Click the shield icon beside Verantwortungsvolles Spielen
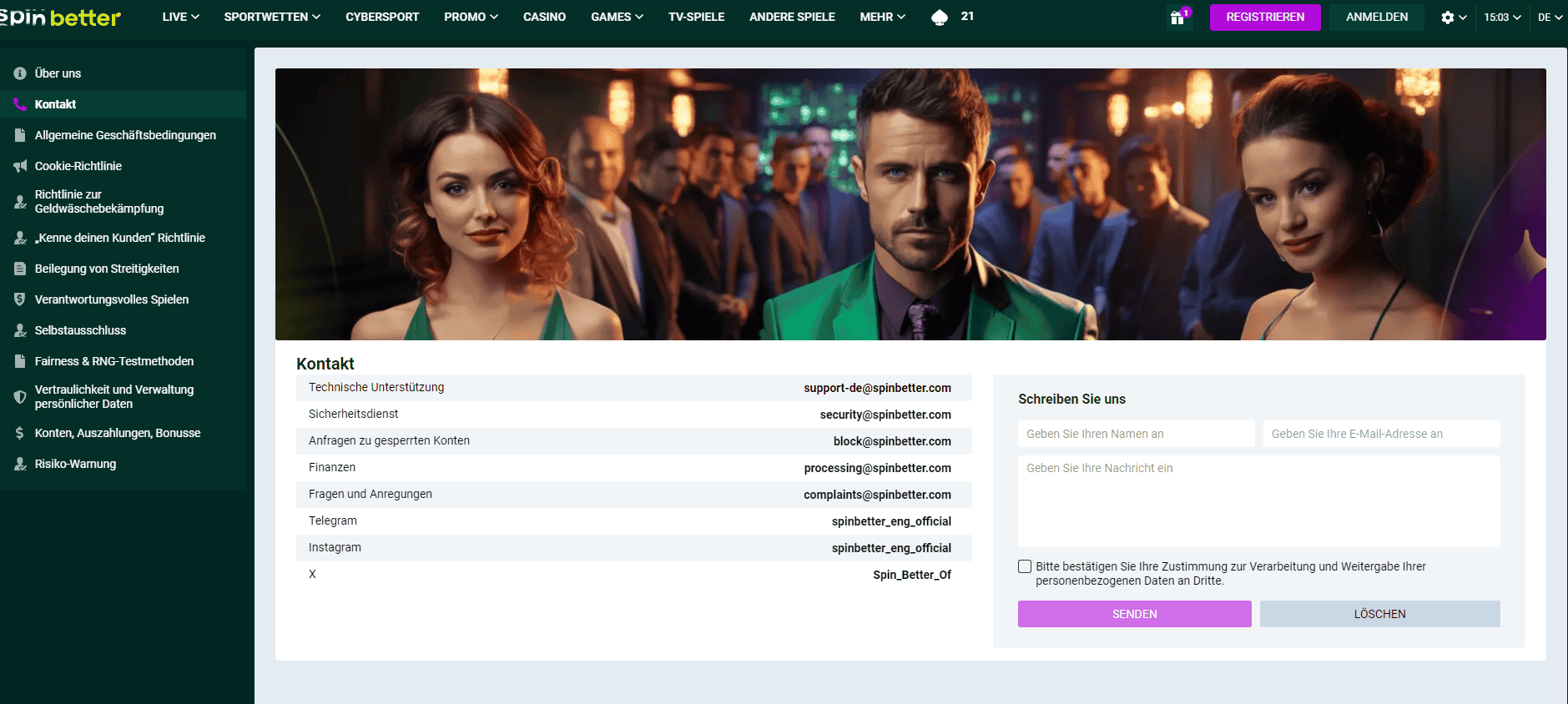This screenshot has height=704, width=1568. coord(20,299)
